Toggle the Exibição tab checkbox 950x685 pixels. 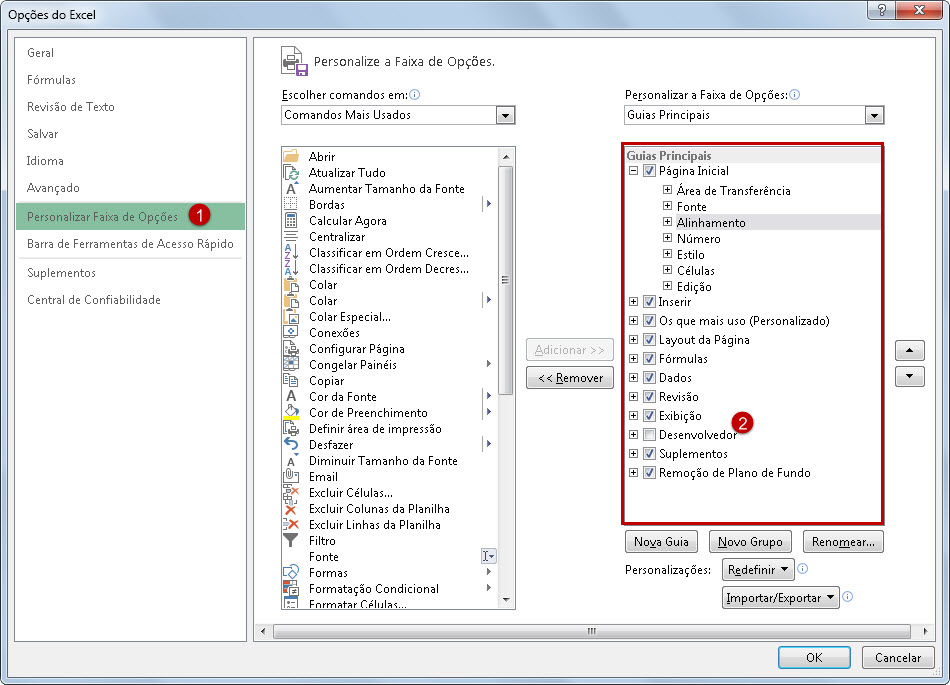tap(649, 415)
